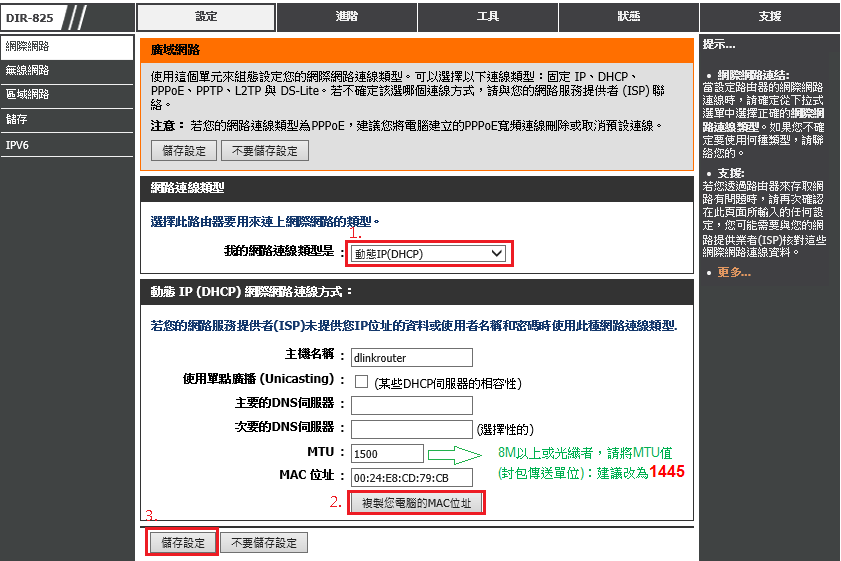
Task: Click the MTU value field
Action: [x=387, y=453]
